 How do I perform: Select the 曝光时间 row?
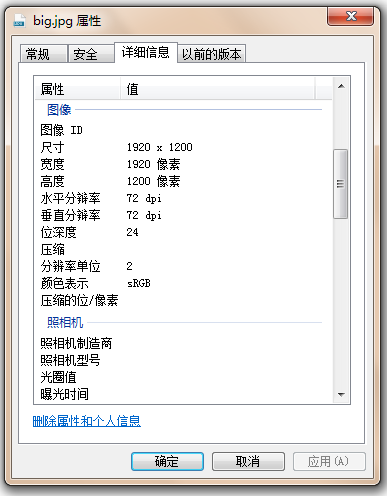click(x=183, y=394)
